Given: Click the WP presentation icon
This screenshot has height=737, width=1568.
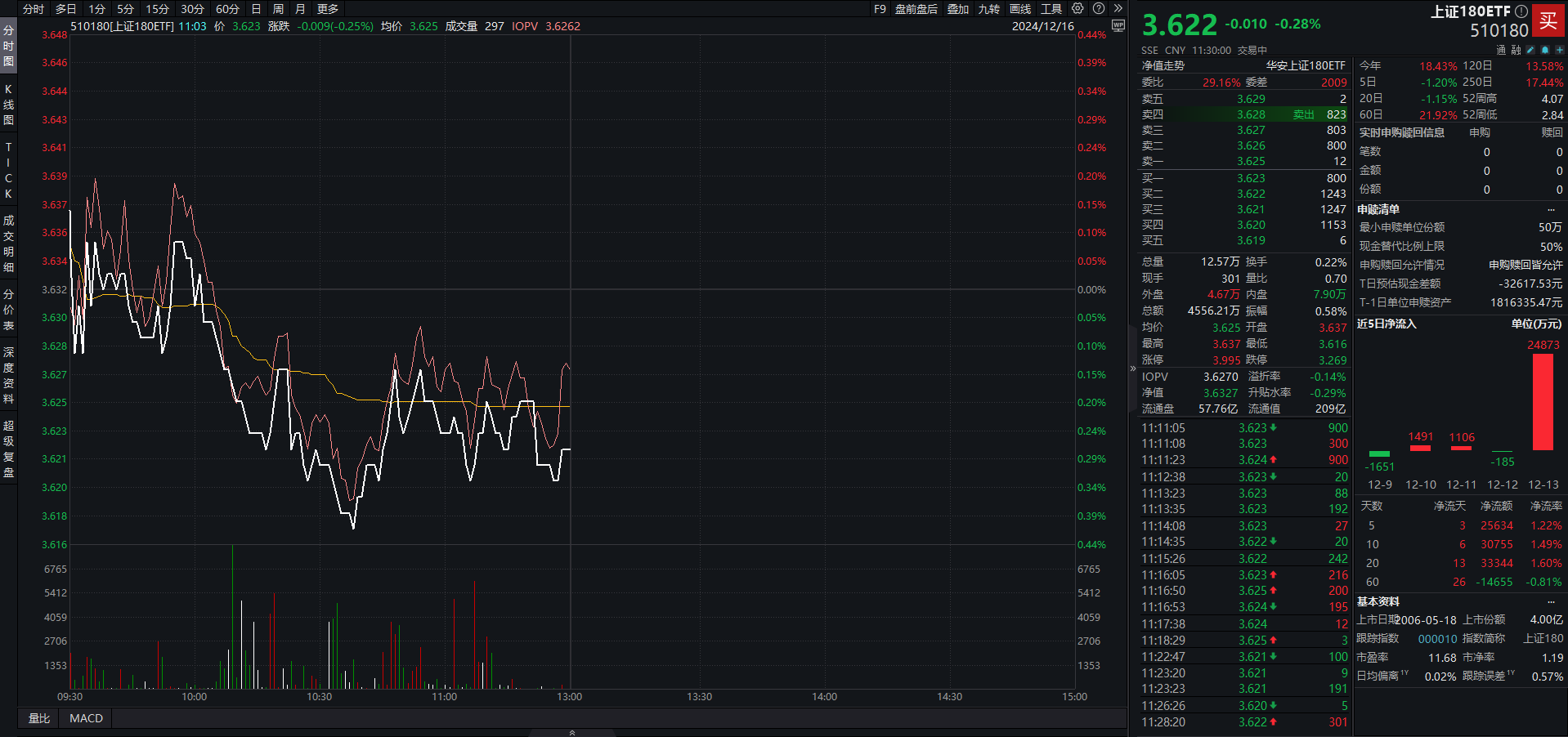Looking at the screenshot, I should point(1118,26).
